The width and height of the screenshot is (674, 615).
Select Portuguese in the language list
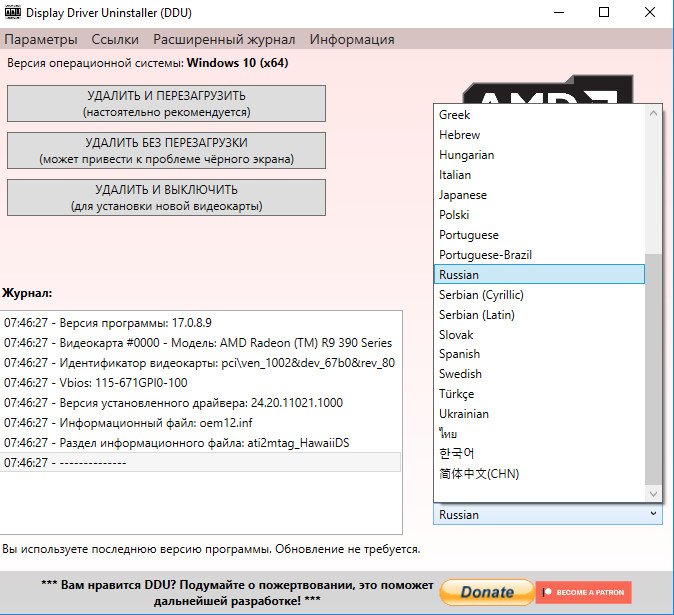click(539, 235)
